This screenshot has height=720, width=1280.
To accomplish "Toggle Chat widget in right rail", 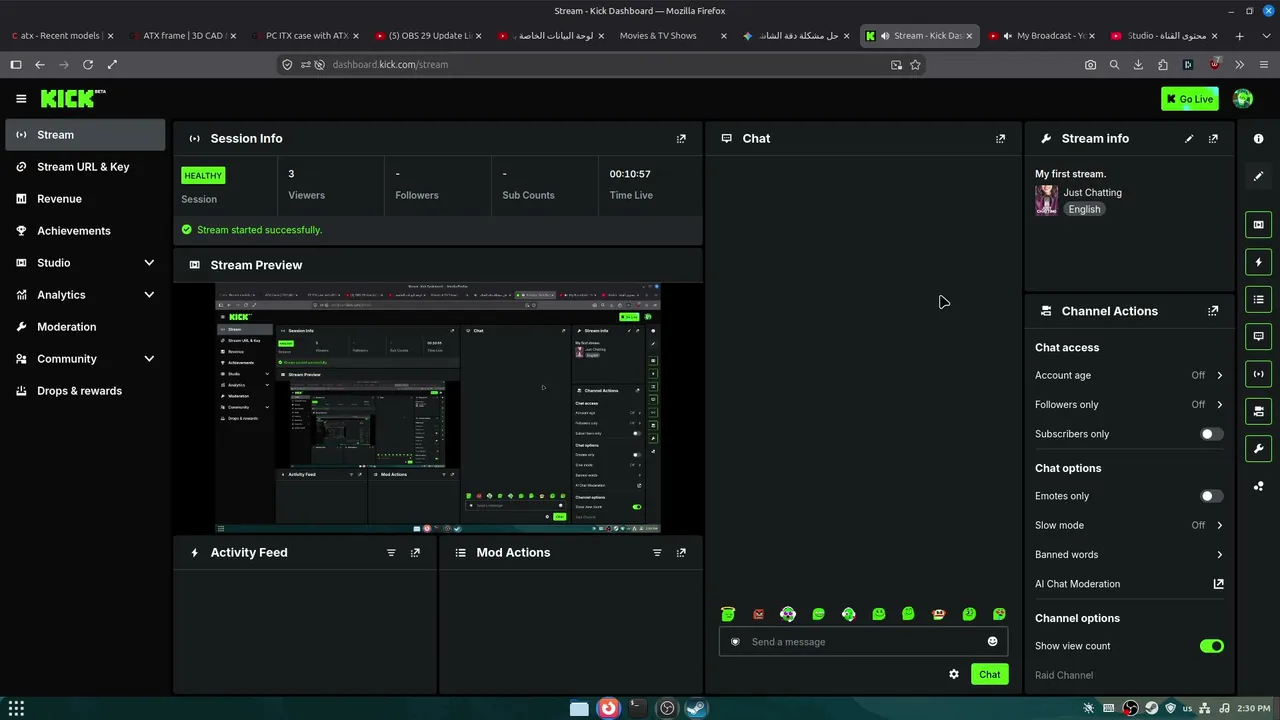I will point(1259,337).
